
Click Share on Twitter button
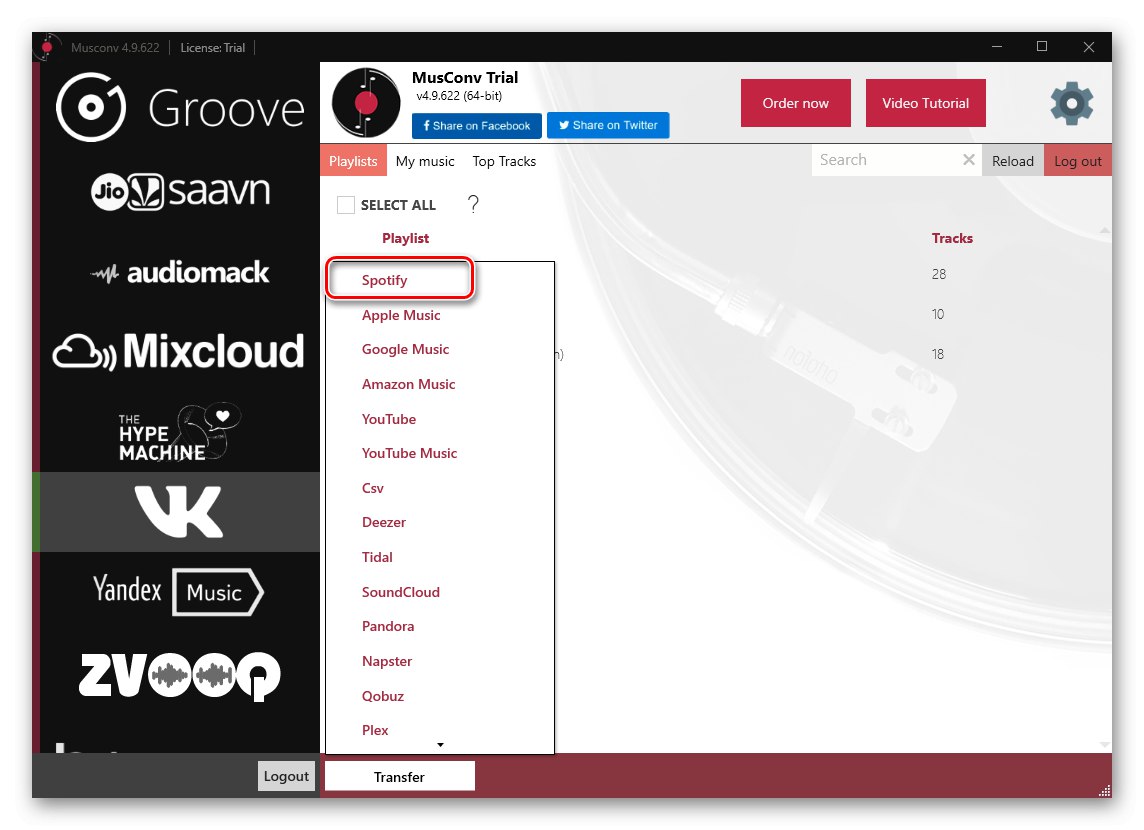coord(608,125)
